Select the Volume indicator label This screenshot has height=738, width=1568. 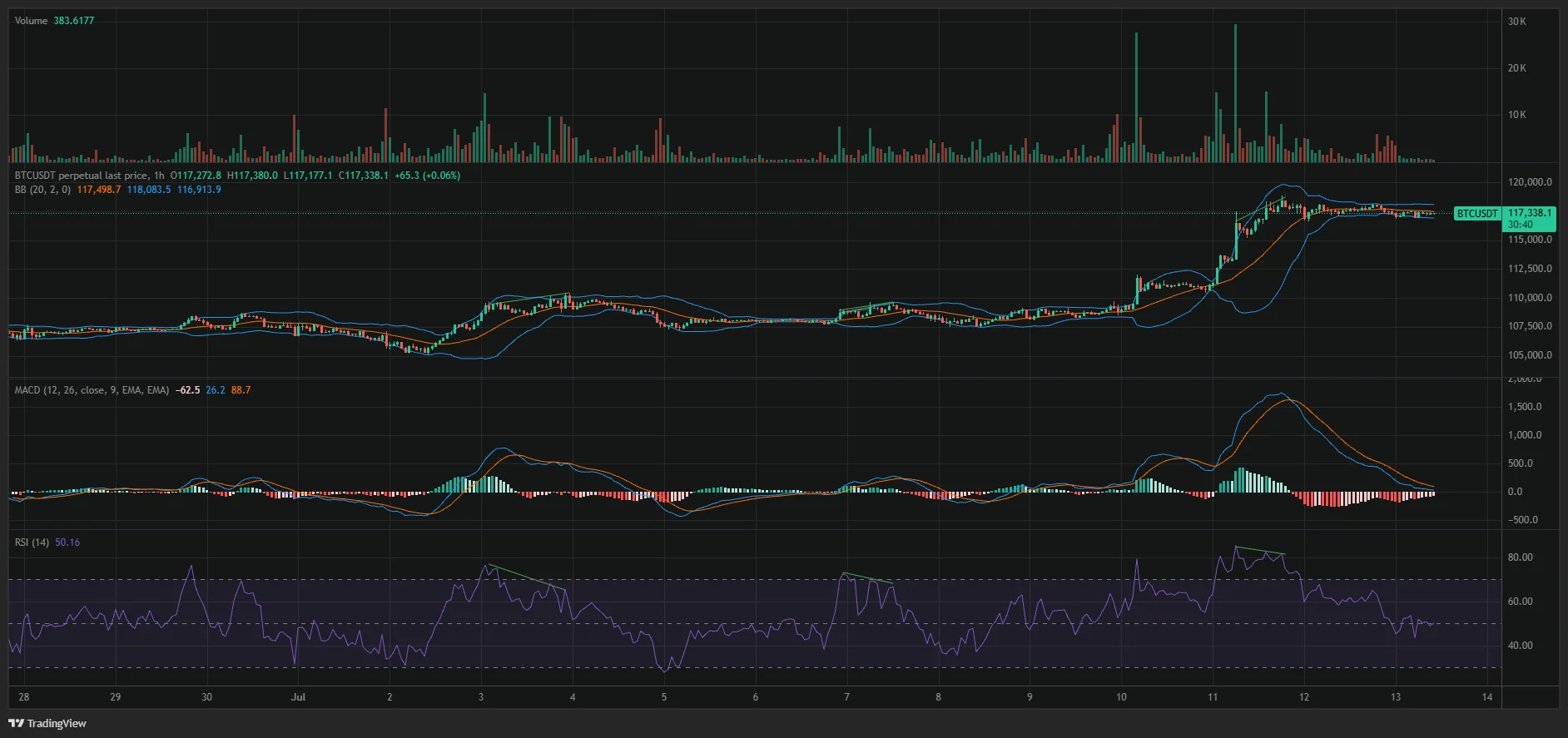[x=31, y=21]
